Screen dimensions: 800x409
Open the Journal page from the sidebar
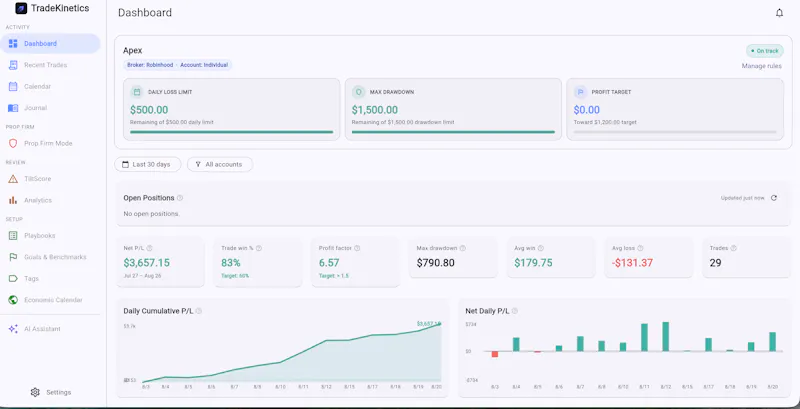click(51, 108)
